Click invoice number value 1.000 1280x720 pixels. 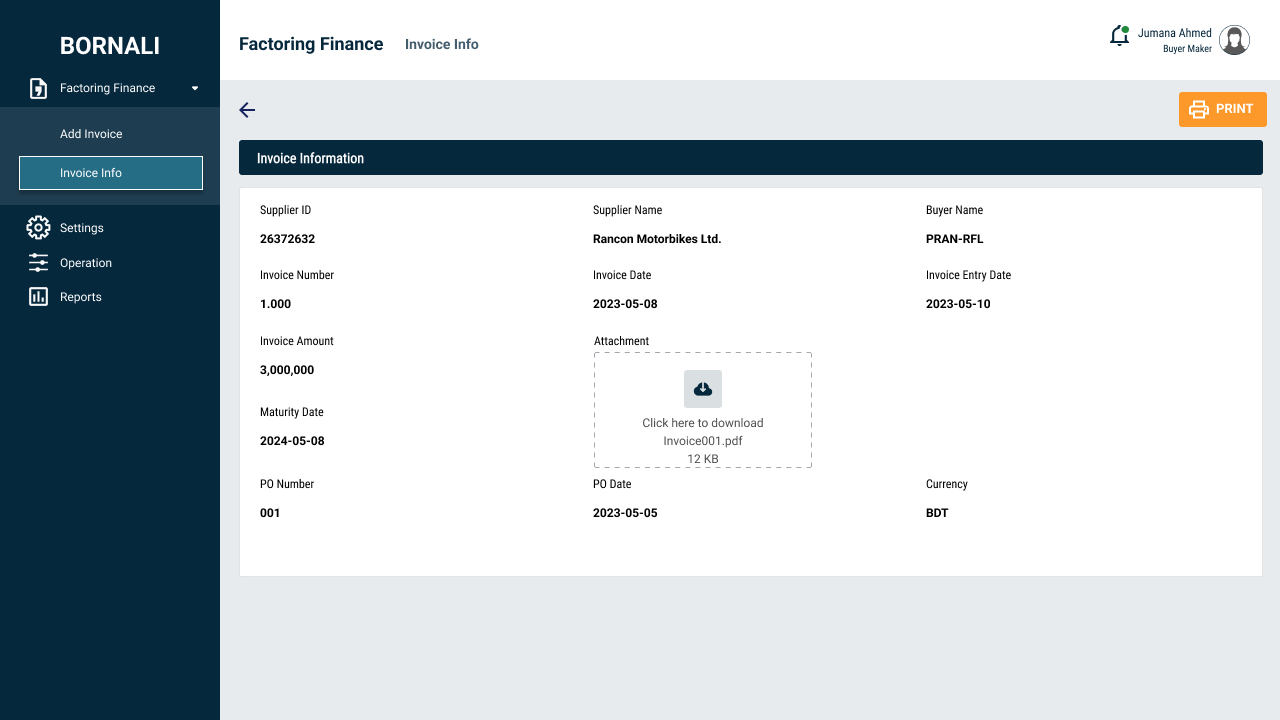pos(276,304)
